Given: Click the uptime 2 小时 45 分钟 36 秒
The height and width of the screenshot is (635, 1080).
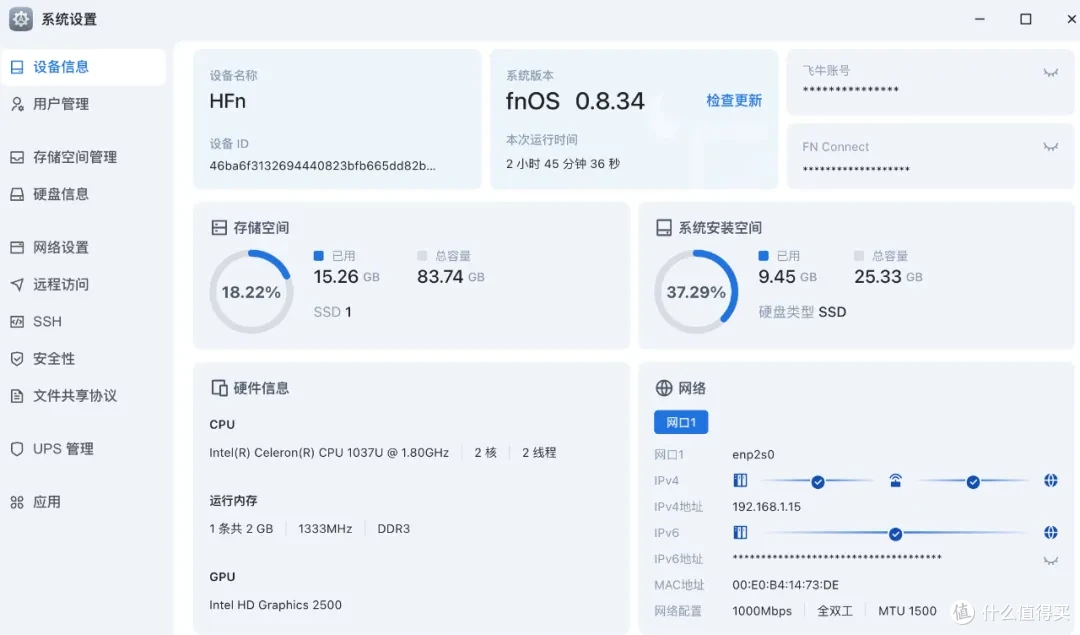Looking at the screenshot, I should coord(563,164).
